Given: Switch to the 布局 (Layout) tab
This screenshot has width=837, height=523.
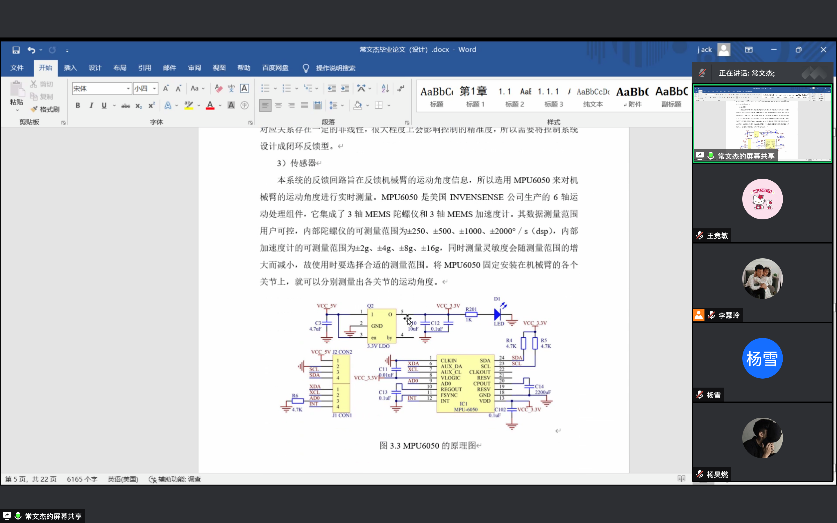Looking at the screenshot, I should pyautogui.click(x=120, y=68).
